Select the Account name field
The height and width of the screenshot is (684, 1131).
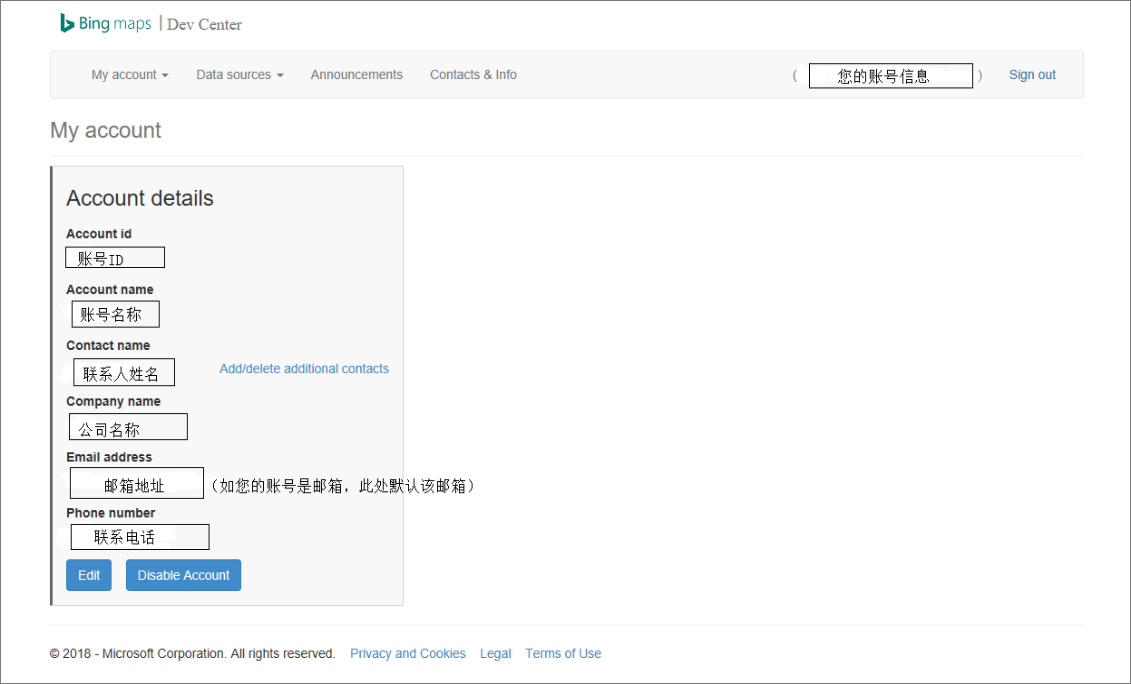click(115, 313)
